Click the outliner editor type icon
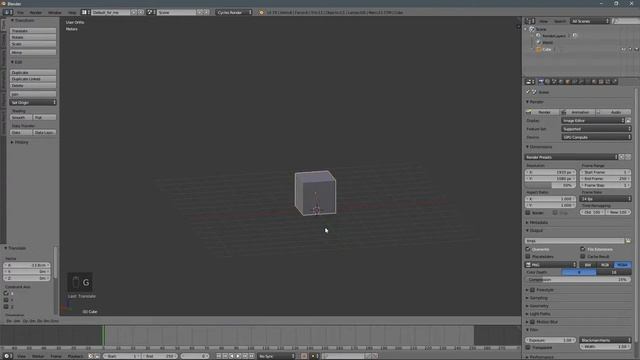 (529, 21)
